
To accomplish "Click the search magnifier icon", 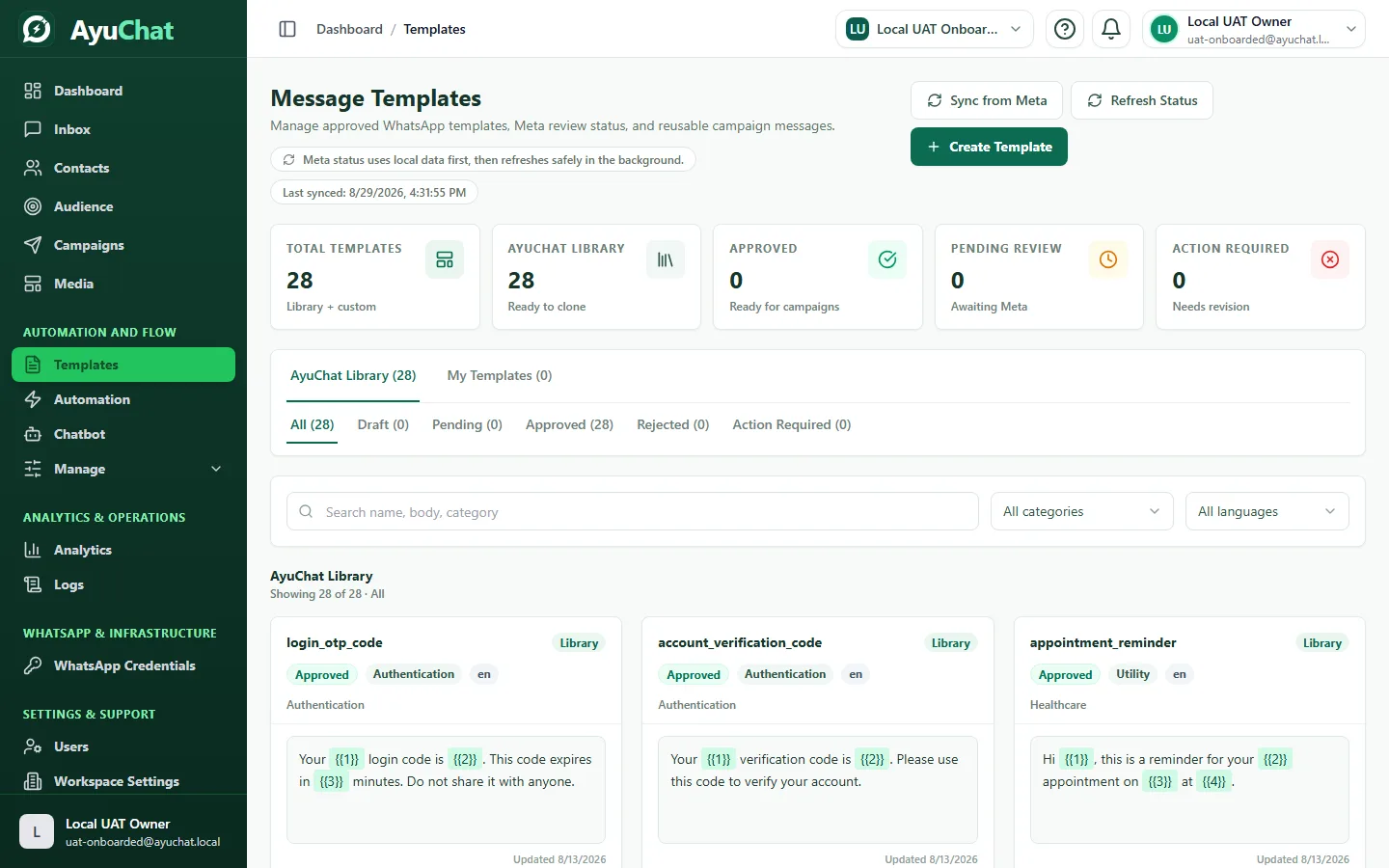I will coord(306,511).
